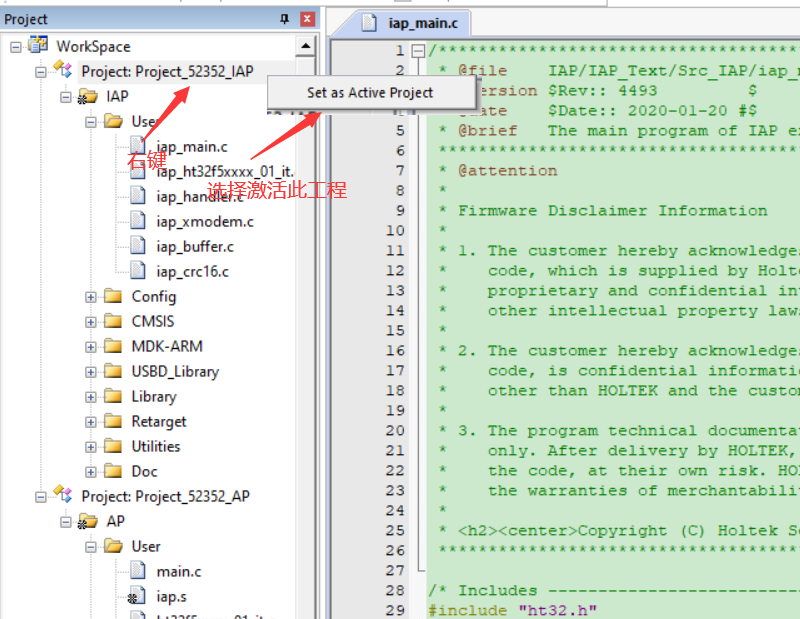Select iap_xmodem.c in the project tree

click(205, 221)
